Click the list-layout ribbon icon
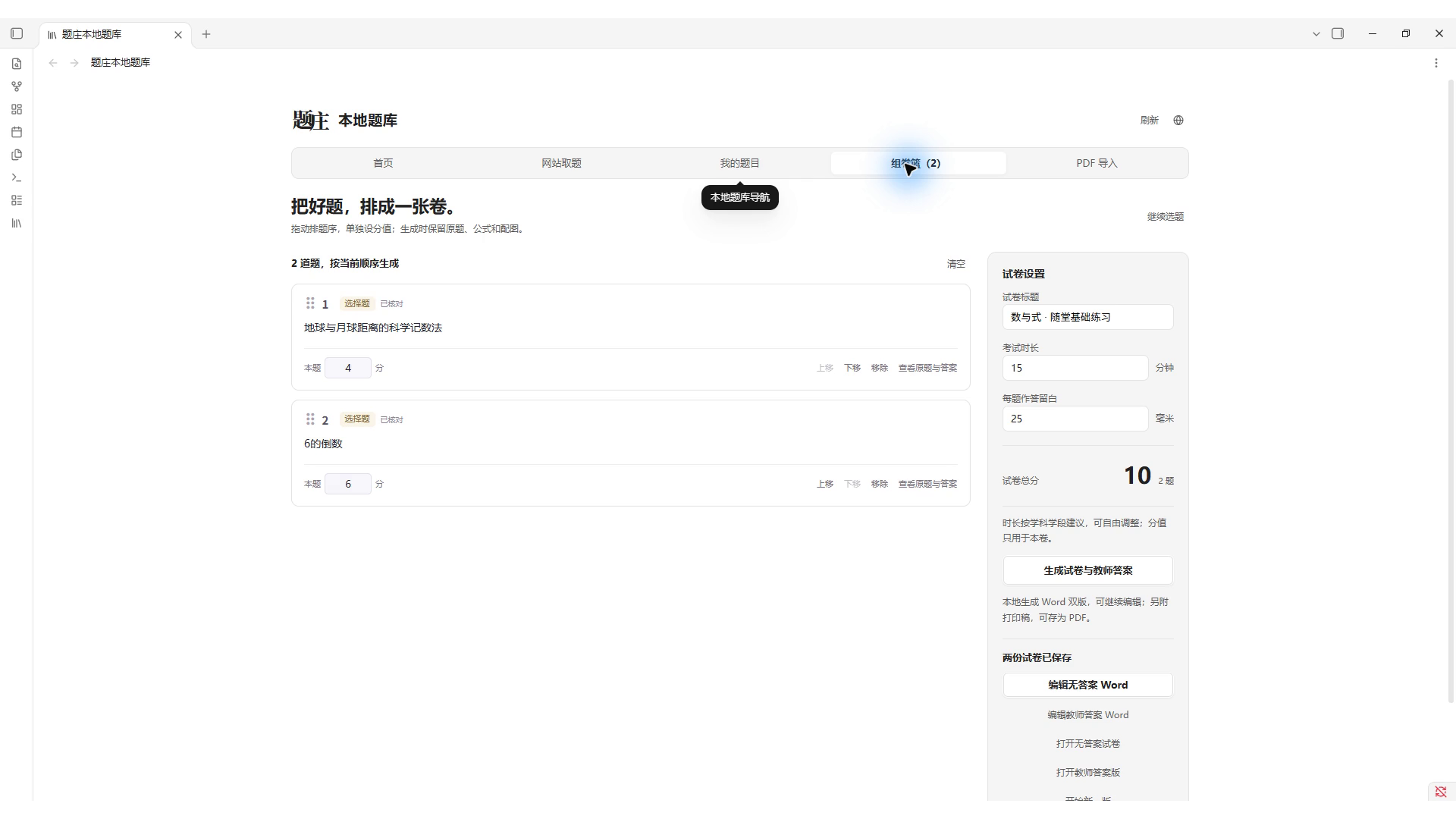This screenshot has width=1456, height=819. (x=17, y=200)
